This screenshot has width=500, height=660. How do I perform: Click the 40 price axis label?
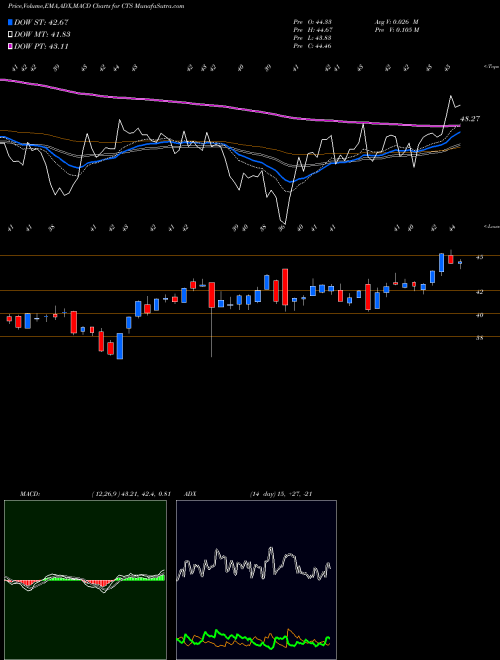[x=479, y=314]
